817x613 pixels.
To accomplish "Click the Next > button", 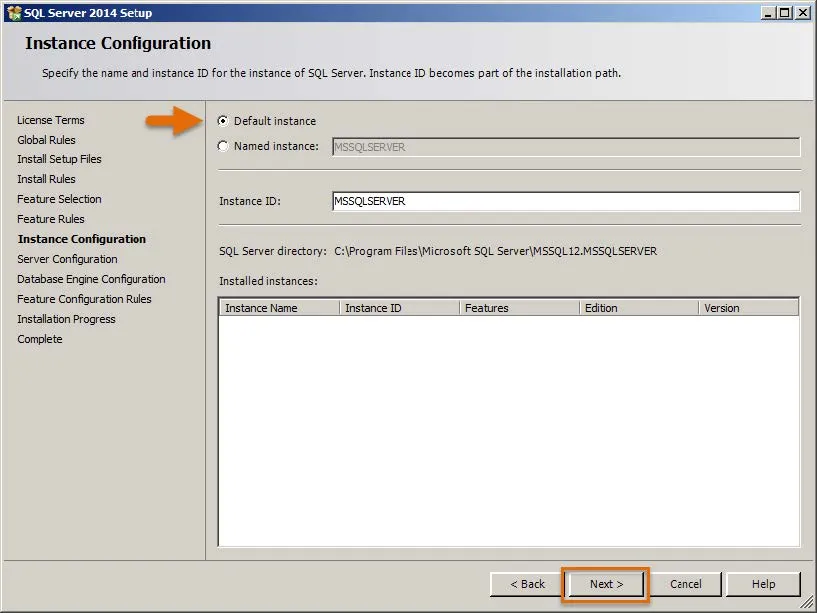I will pyautogui.click(x=606, y=584).
